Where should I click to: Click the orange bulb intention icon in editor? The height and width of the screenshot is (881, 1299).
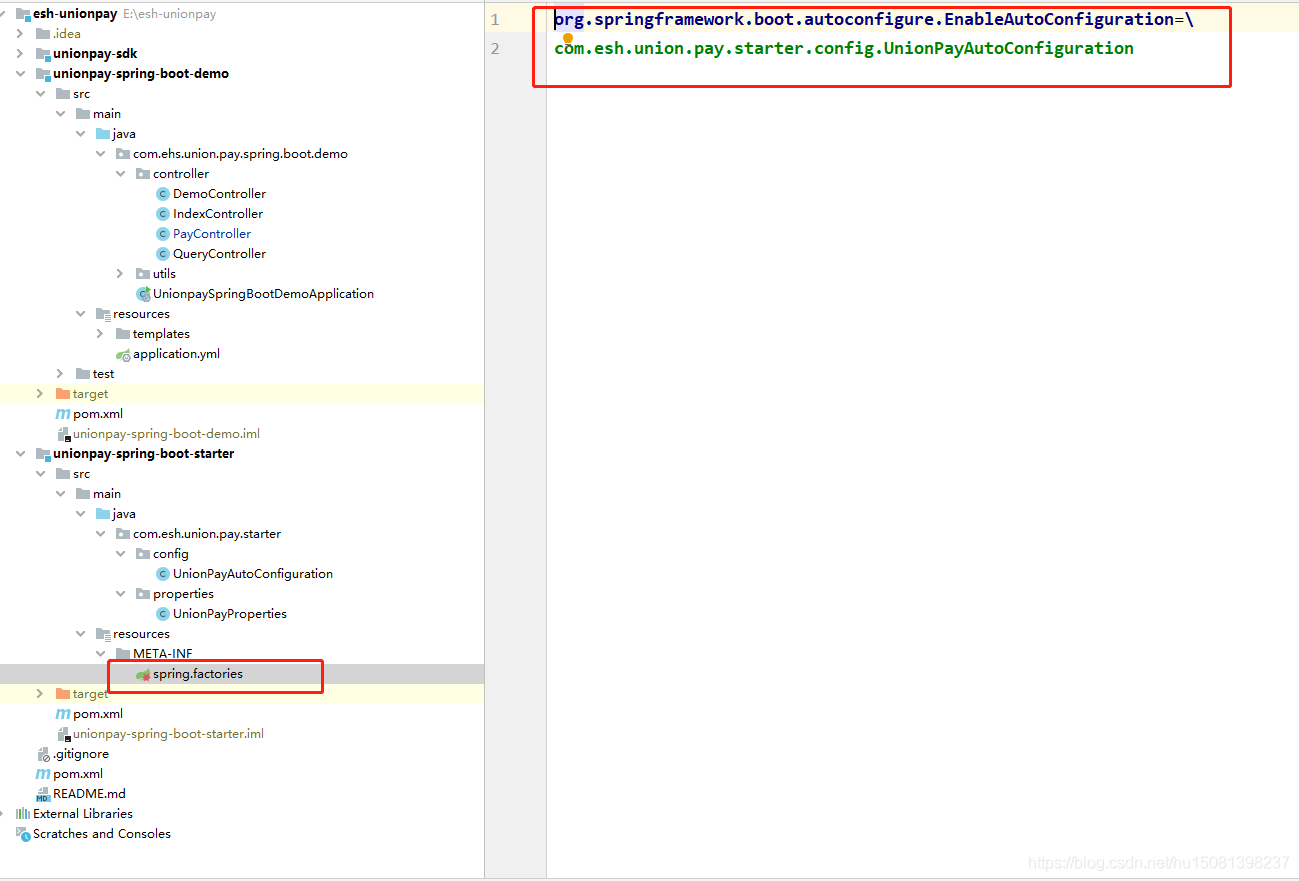[567, 38]
